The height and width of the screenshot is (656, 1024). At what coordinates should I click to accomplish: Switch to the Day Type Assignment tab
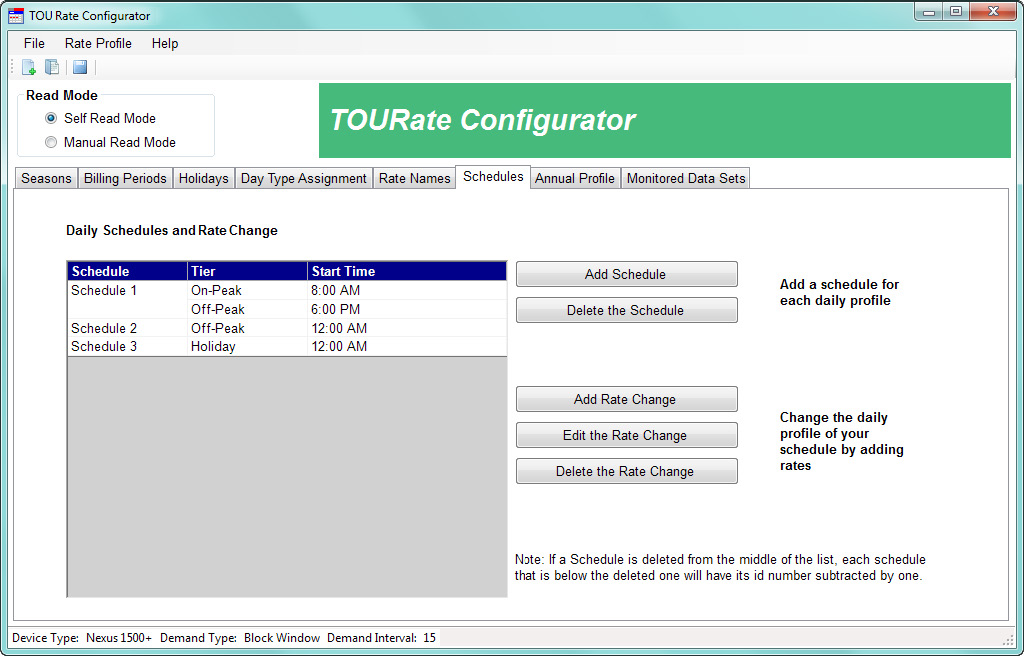click(304, 178)
